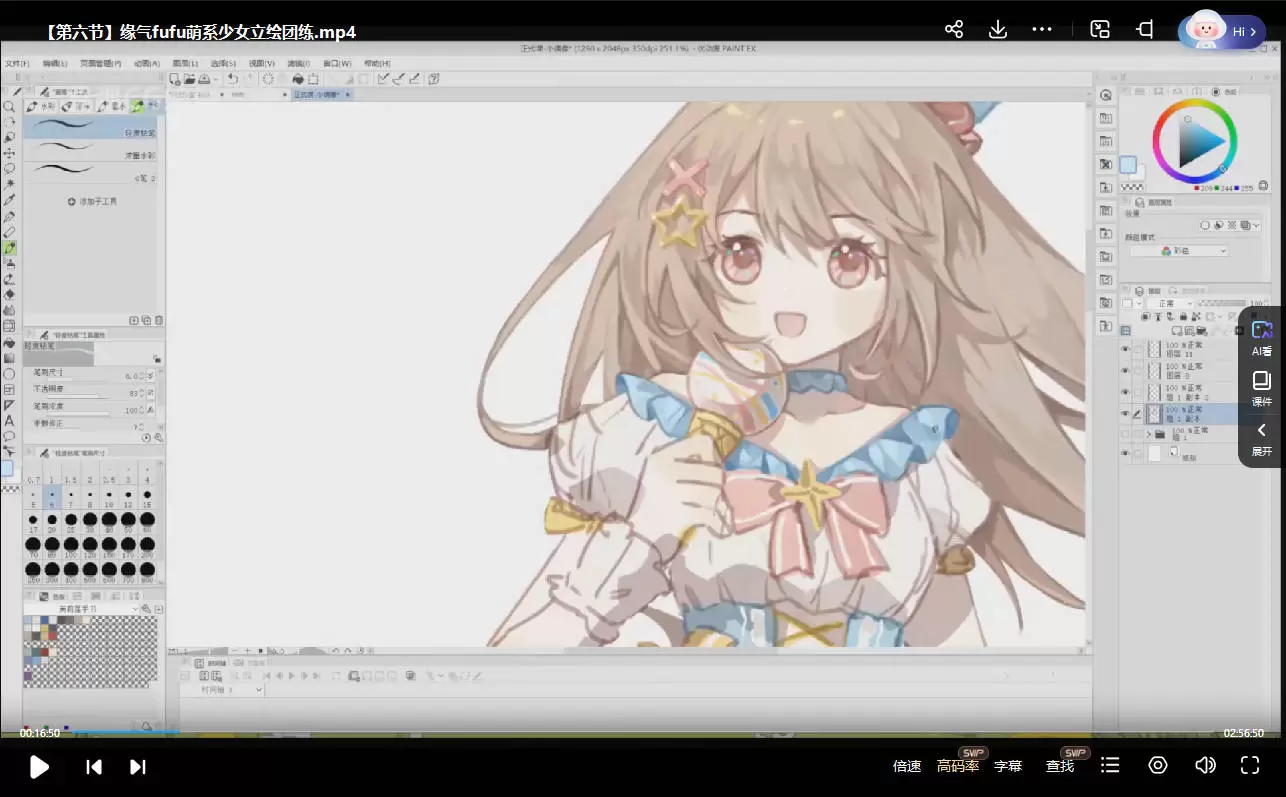The image size is (1286, 797).
Task: Hide layer 图层 11 via its eye icon
Action: click(x=1125, y=349)
